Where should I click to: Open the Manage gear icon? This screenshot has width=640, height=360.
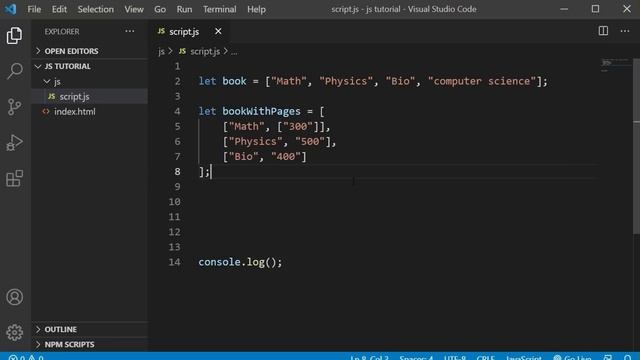pyautogui.click(x=14, y=332)
